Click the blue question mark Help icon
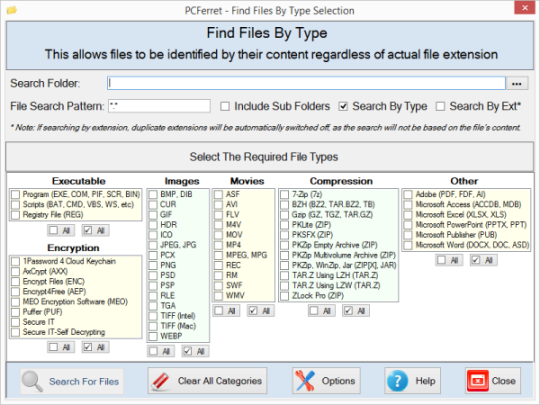The image size is (540, 405). pyautogui.click(x=397, y=381)
